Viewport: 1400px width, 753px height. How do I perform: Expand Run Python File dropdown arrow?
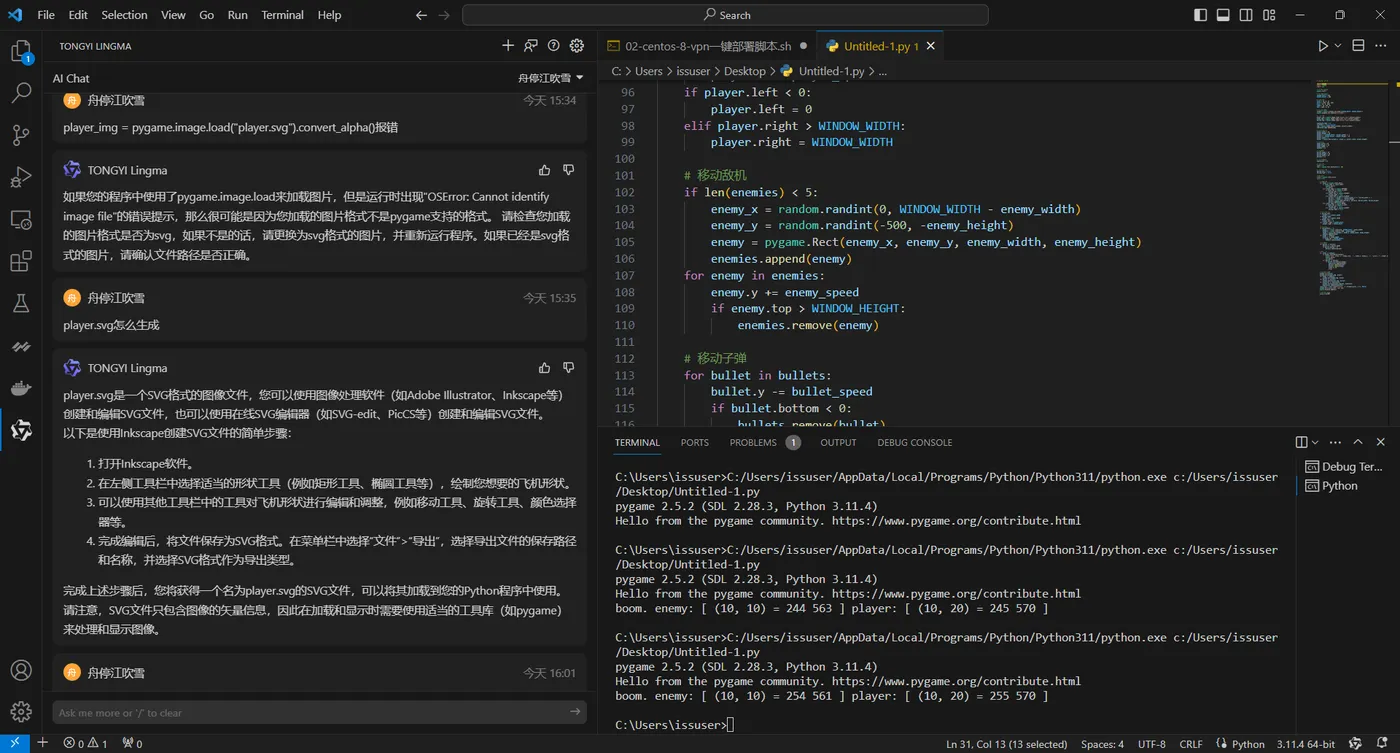pyautogui.click(x=1338, y=46)
